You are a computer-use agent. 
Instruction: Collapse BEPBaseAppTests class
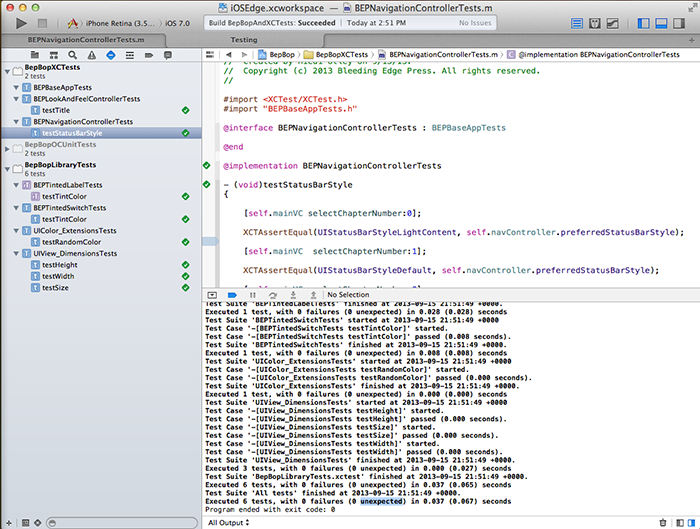click(x=16, y=87)
